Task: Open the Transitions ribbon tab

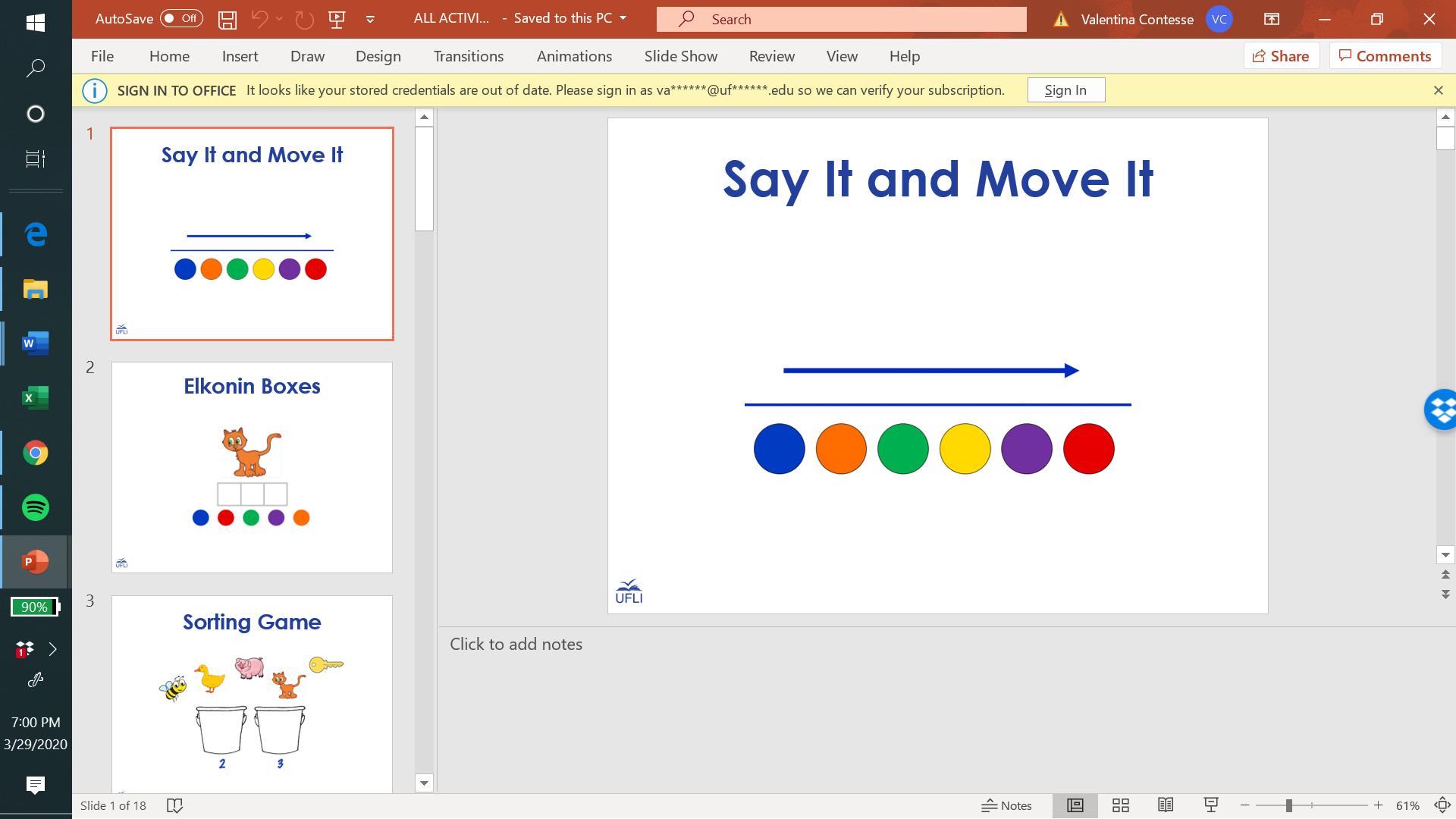Action: pyautogui.click(x=468, y=56)
